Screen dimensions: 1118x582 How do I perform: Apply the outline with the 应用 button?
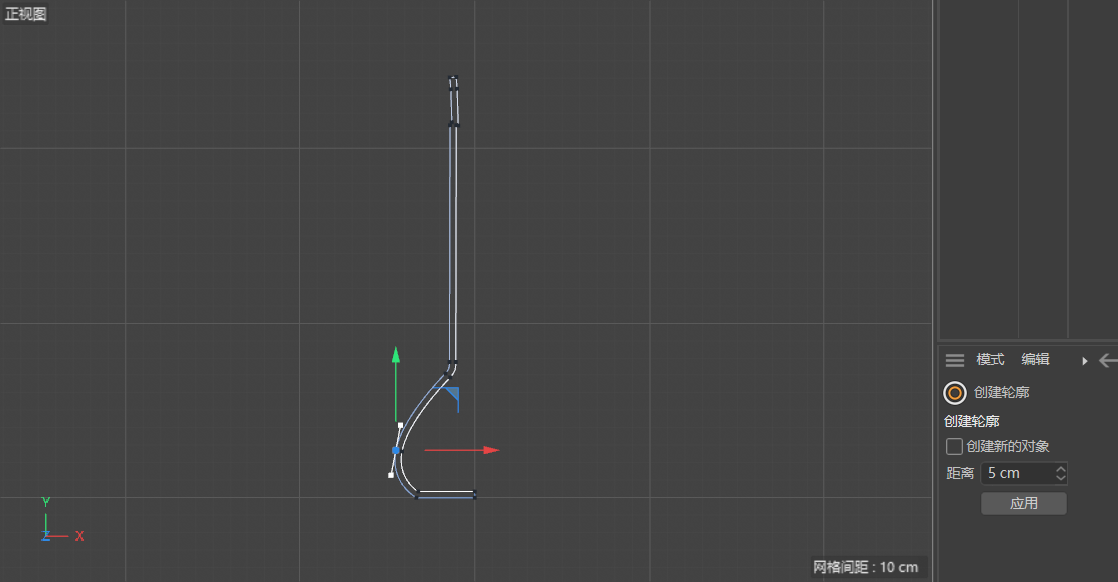point(1024,504)
